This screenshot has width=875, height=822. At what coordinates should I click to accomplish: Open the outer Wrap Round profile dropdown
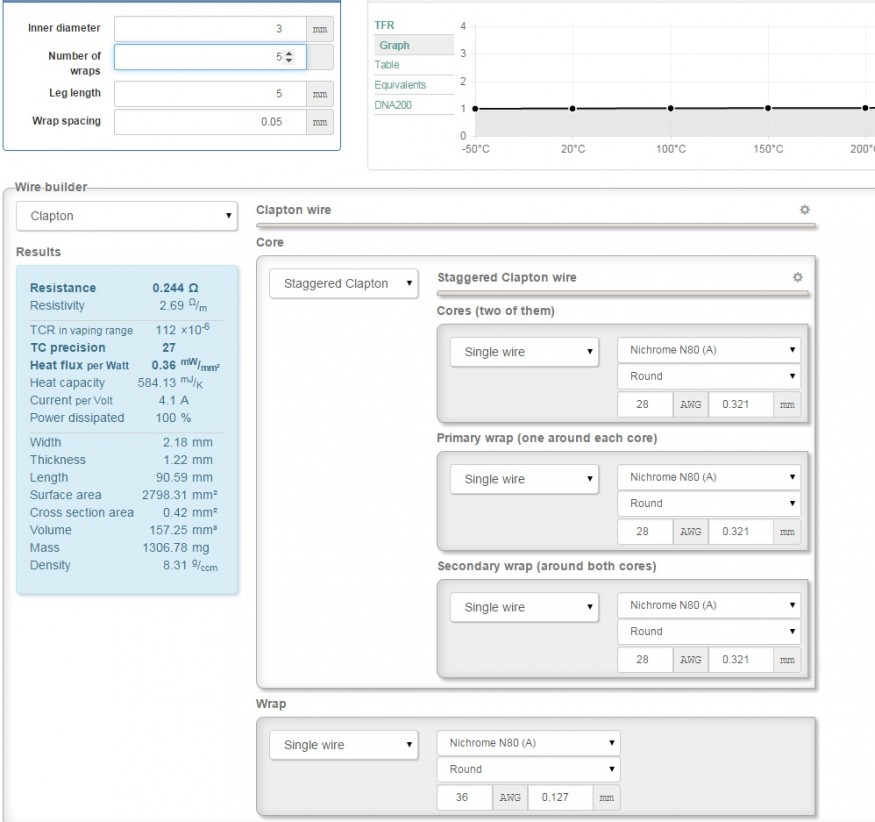pos(528,769)
